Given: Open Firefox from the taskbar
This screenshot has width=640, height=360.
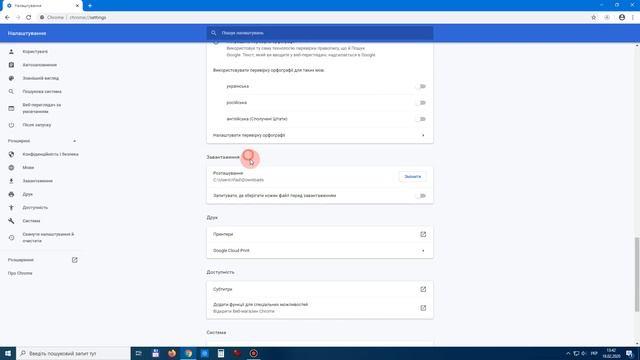Looking at the screenshot, I should (172, 353).
